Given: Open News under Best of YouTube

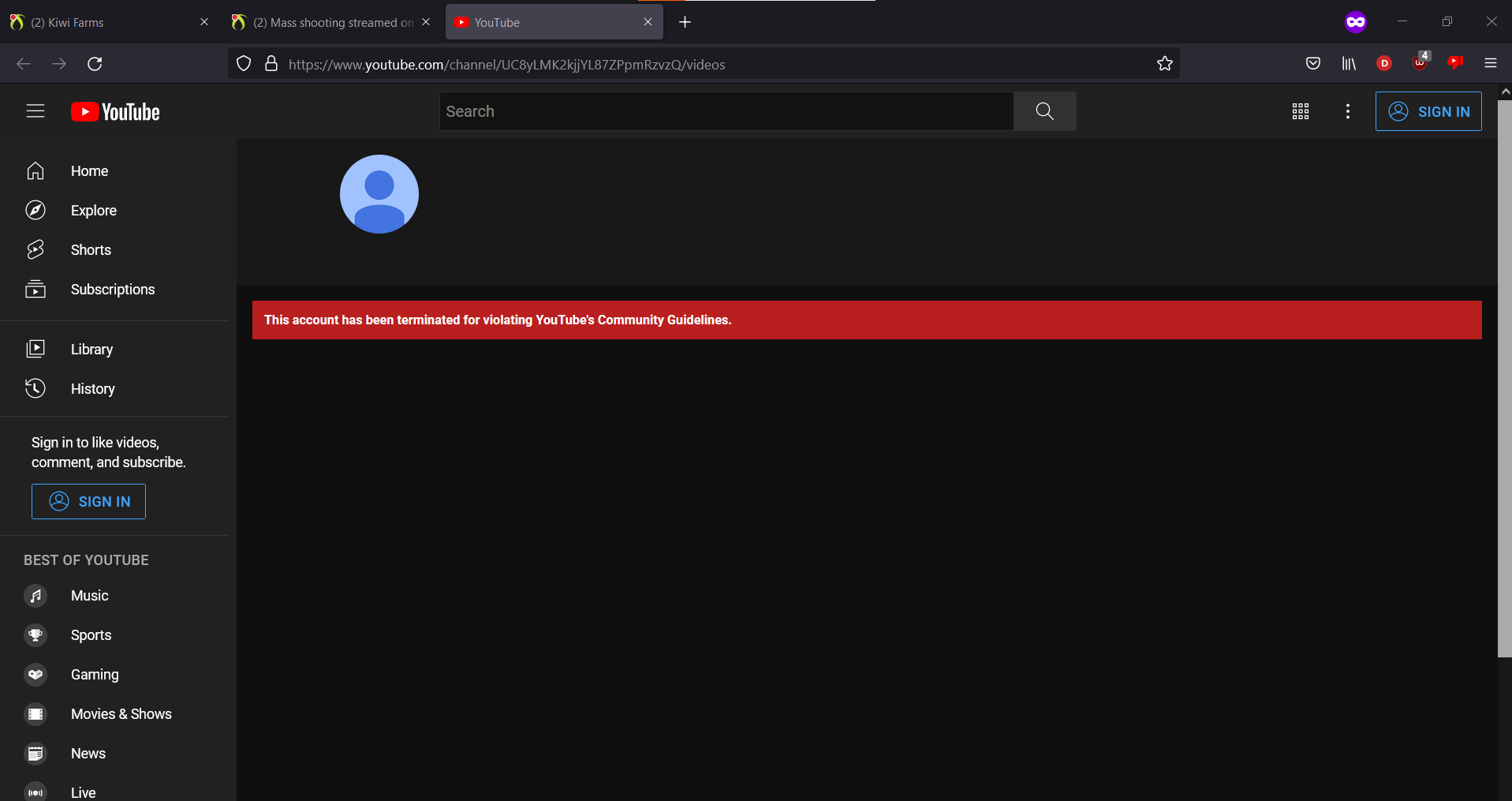Looking at the screenshot, I should point(115,754).
